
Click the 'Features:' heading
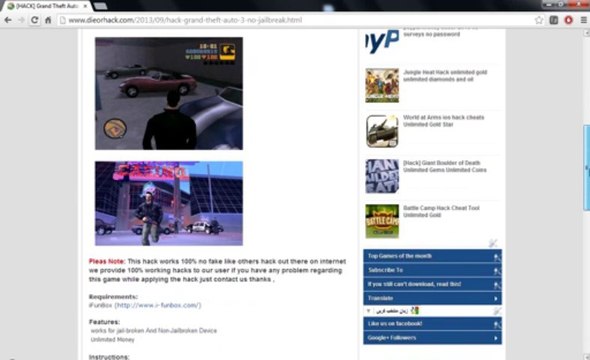click(104, 322)
